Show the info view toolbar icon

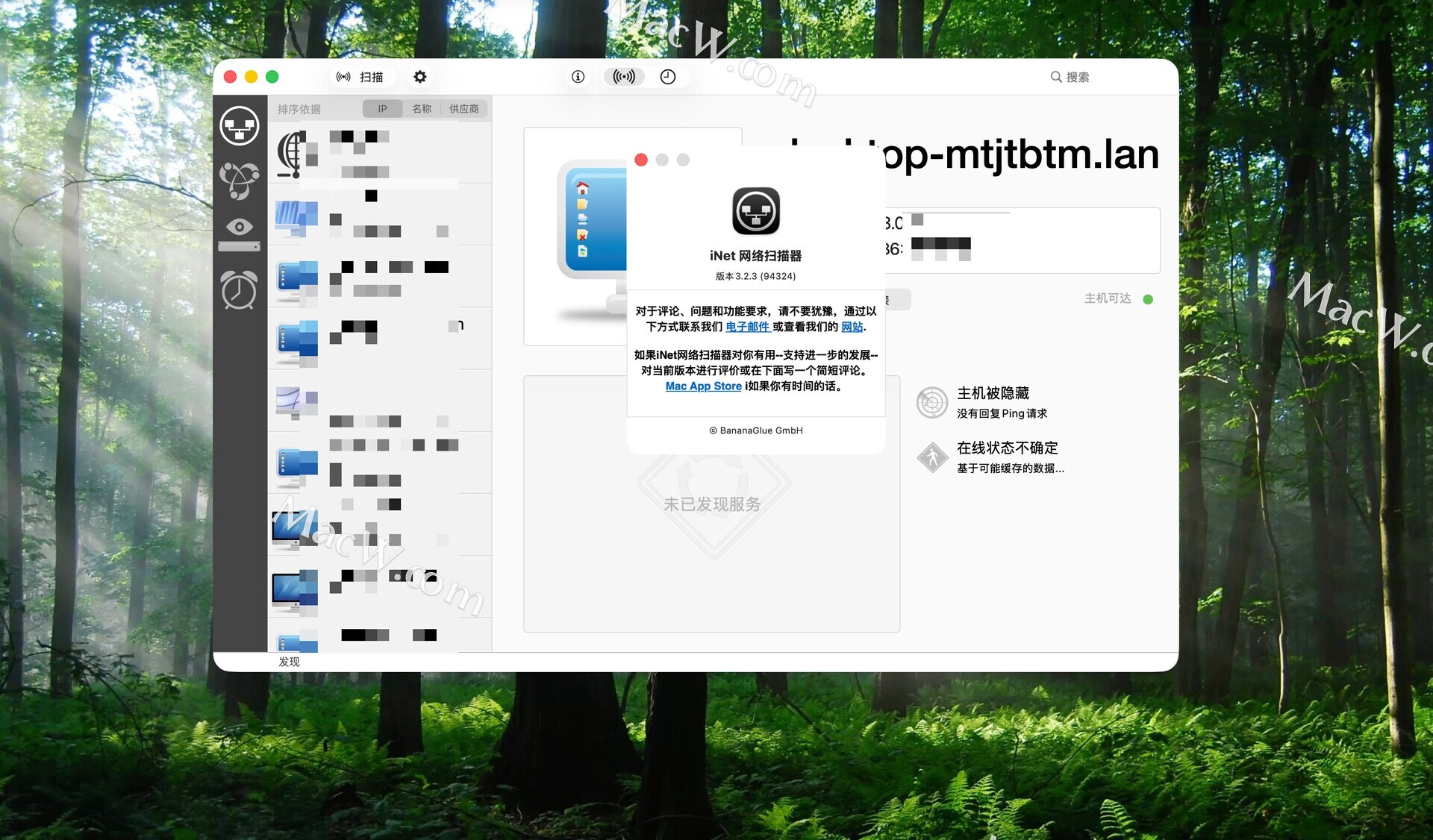(x=578, y=77)
